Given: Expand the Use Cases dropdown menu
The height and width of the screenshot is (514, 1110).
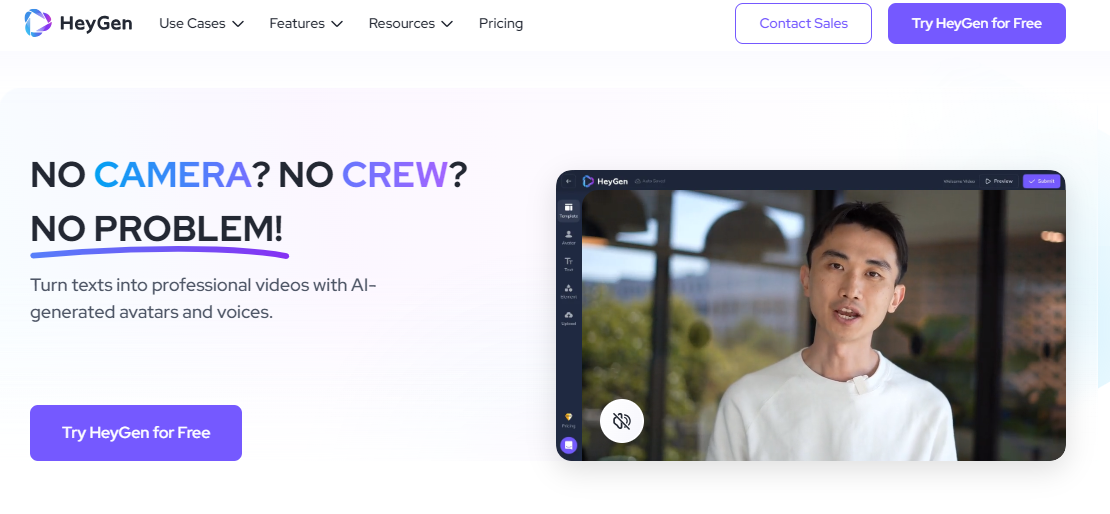Looking at the screenshot, I should [x=201, y=23].
